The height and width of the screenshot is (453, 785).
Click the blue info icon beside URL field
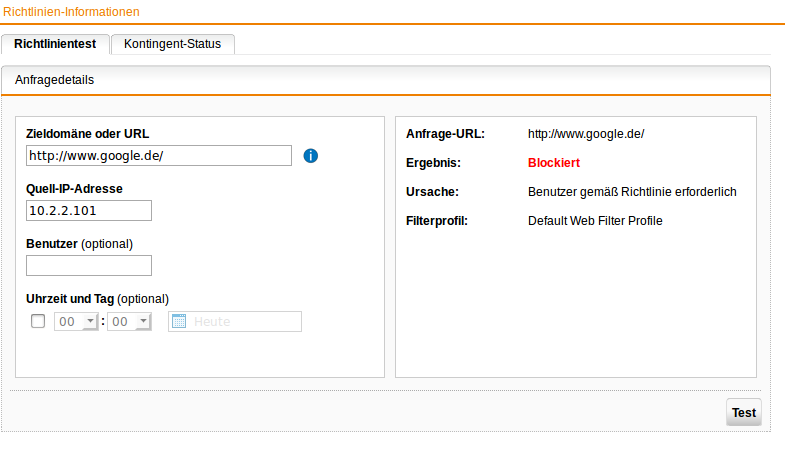click(310, 156)
